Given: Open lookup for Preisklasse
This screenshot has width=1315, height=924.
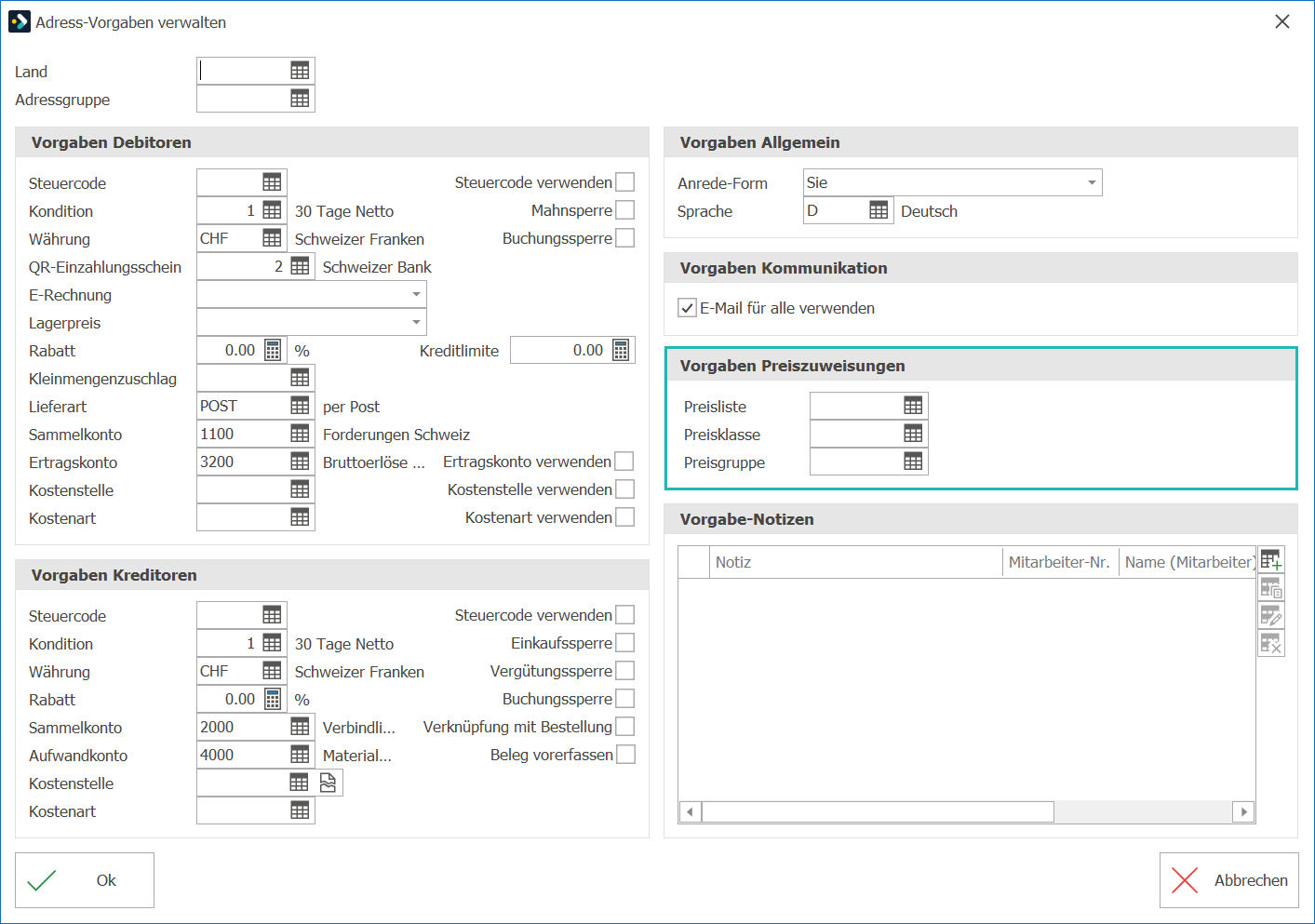Looking at the screenshot, I should click(913, 434).
